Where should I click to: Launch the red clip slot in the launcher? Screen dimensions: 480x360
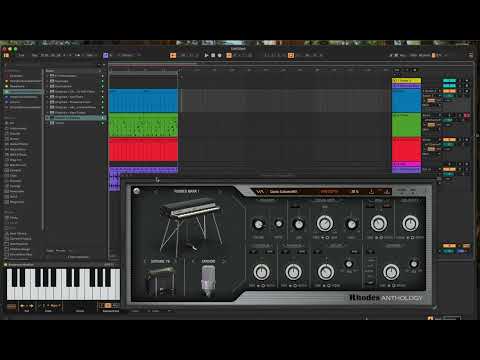(406, 150)
